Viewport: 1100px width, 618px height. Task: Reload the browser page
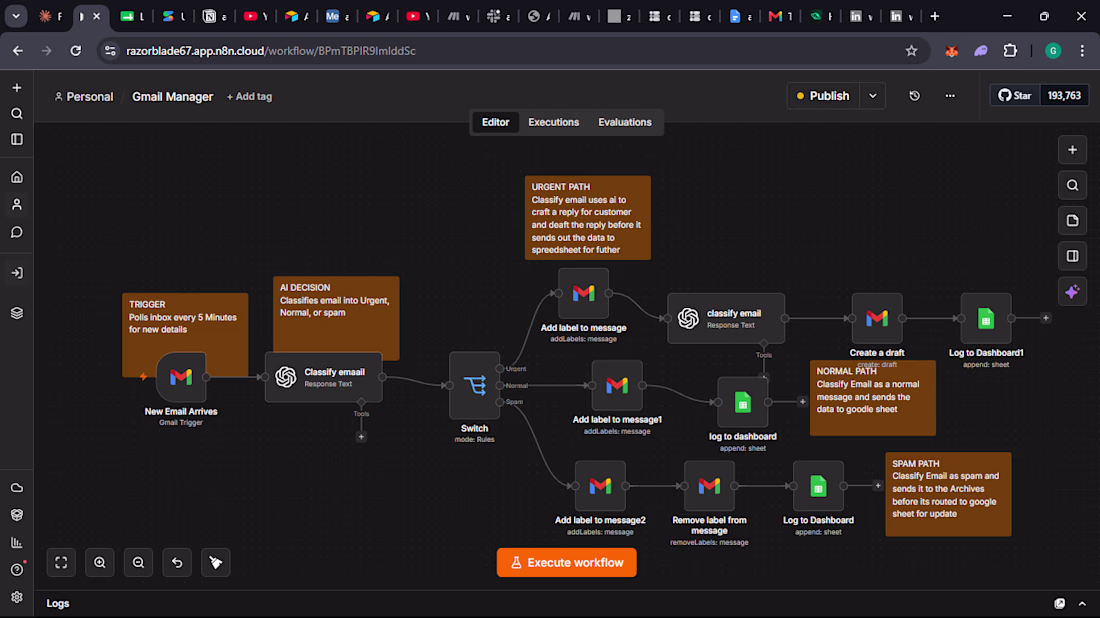tap(75, 51)
